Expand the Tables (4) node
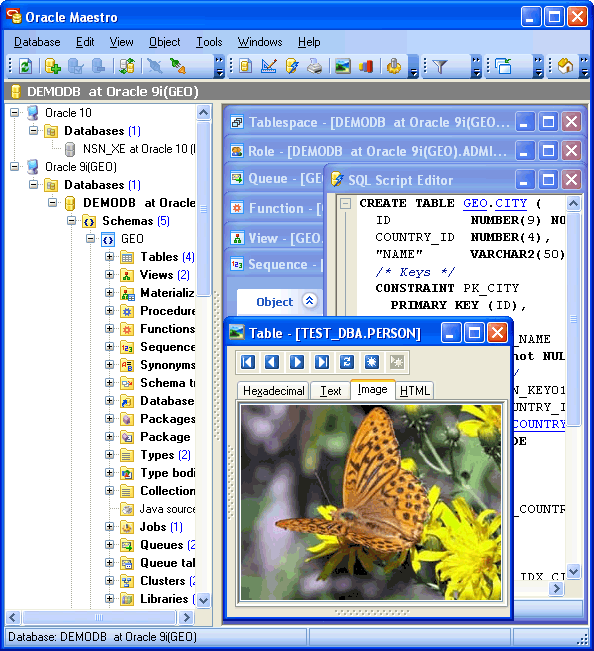 pyautogui.click(x=110, y=257)
